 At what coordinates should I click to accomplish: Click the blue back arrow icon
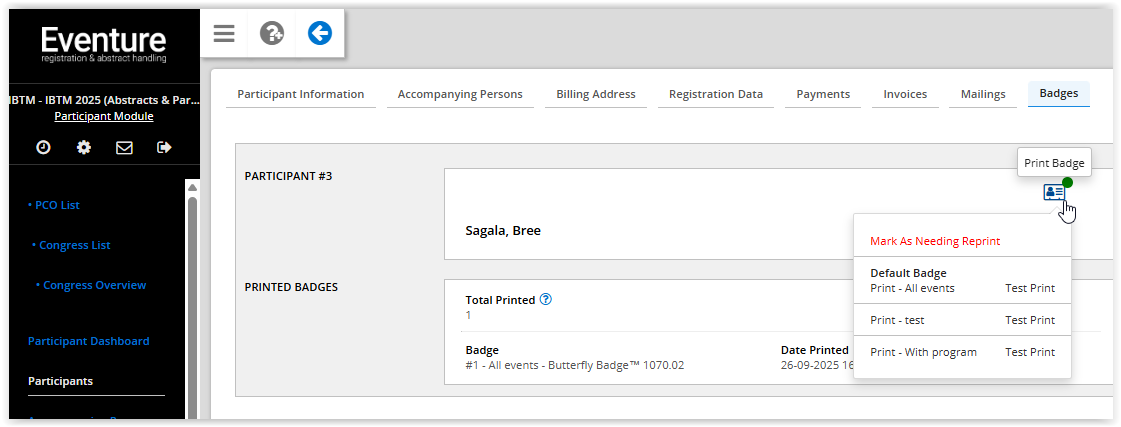(x=319, y=34)
